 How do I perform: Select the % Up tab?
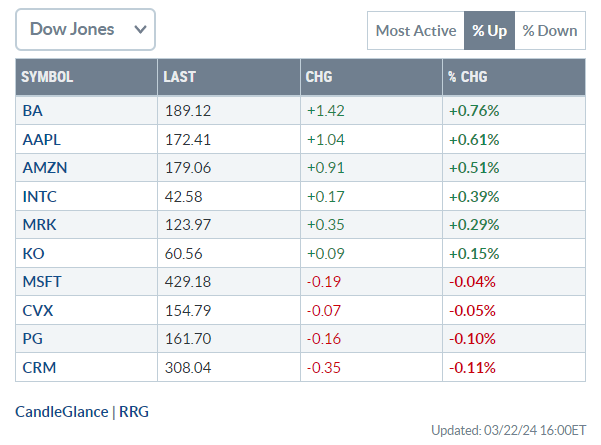(x=489, y=31)
